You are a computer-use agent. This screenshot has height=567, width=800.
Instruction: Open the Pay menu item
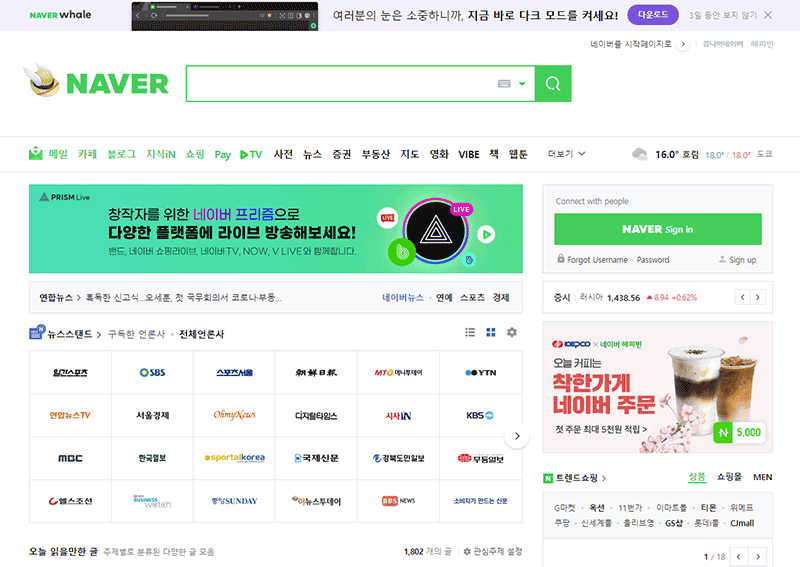pyautogui.click(x=222, y=154)
